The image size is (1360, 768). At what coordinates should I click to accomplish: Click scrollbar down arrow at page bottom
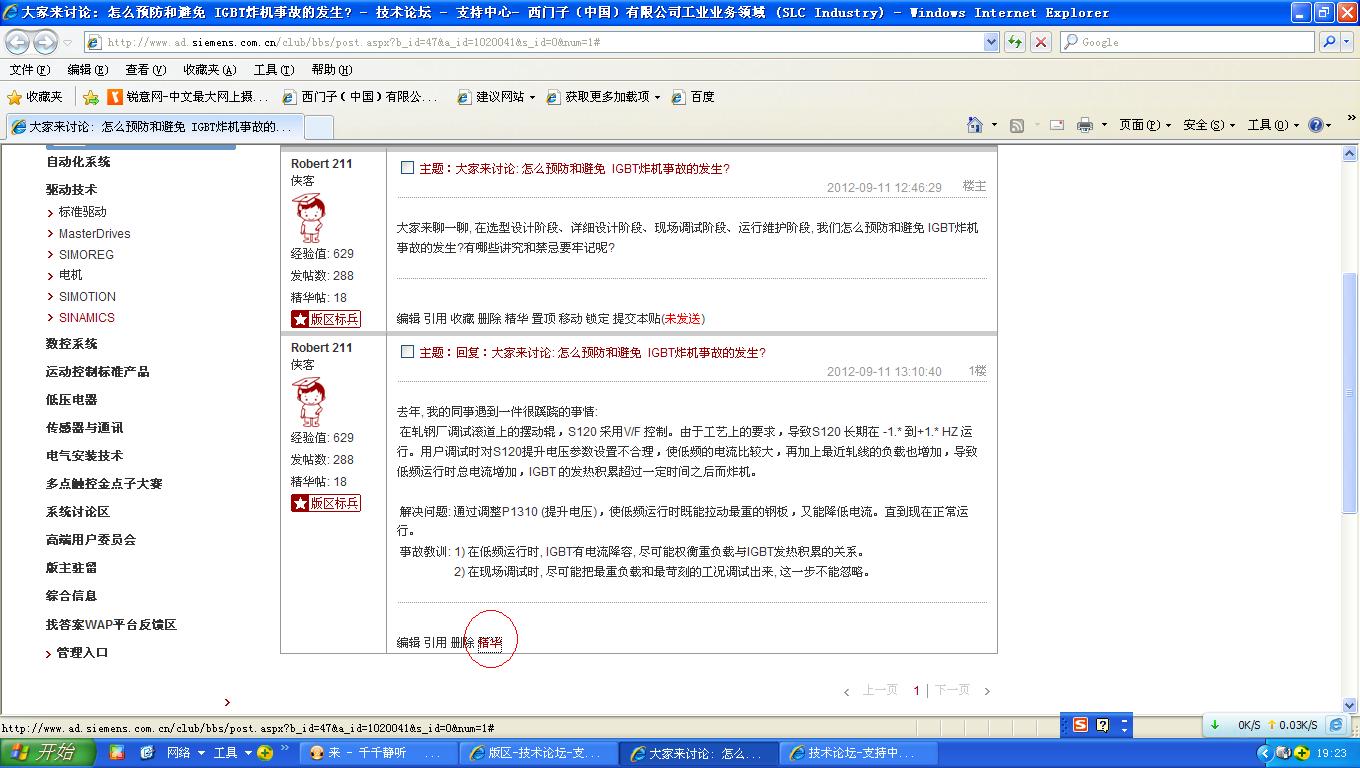point(1349,705)
